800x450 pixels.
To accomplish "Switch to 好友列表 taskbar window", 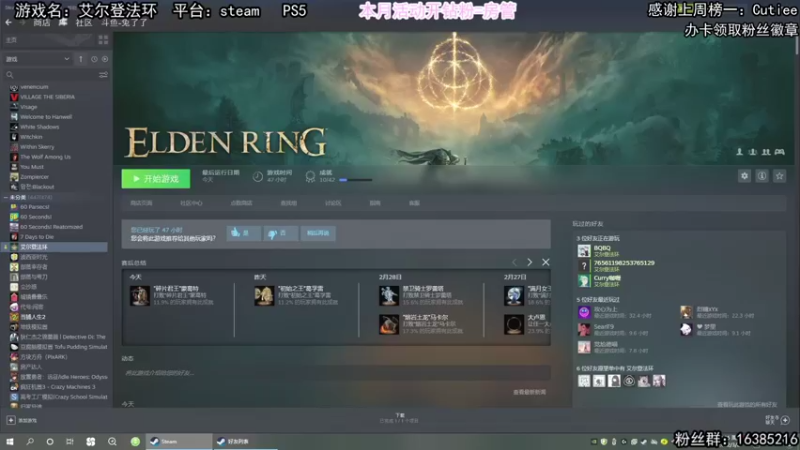I will pyautogui.click(x=245, y=442).
